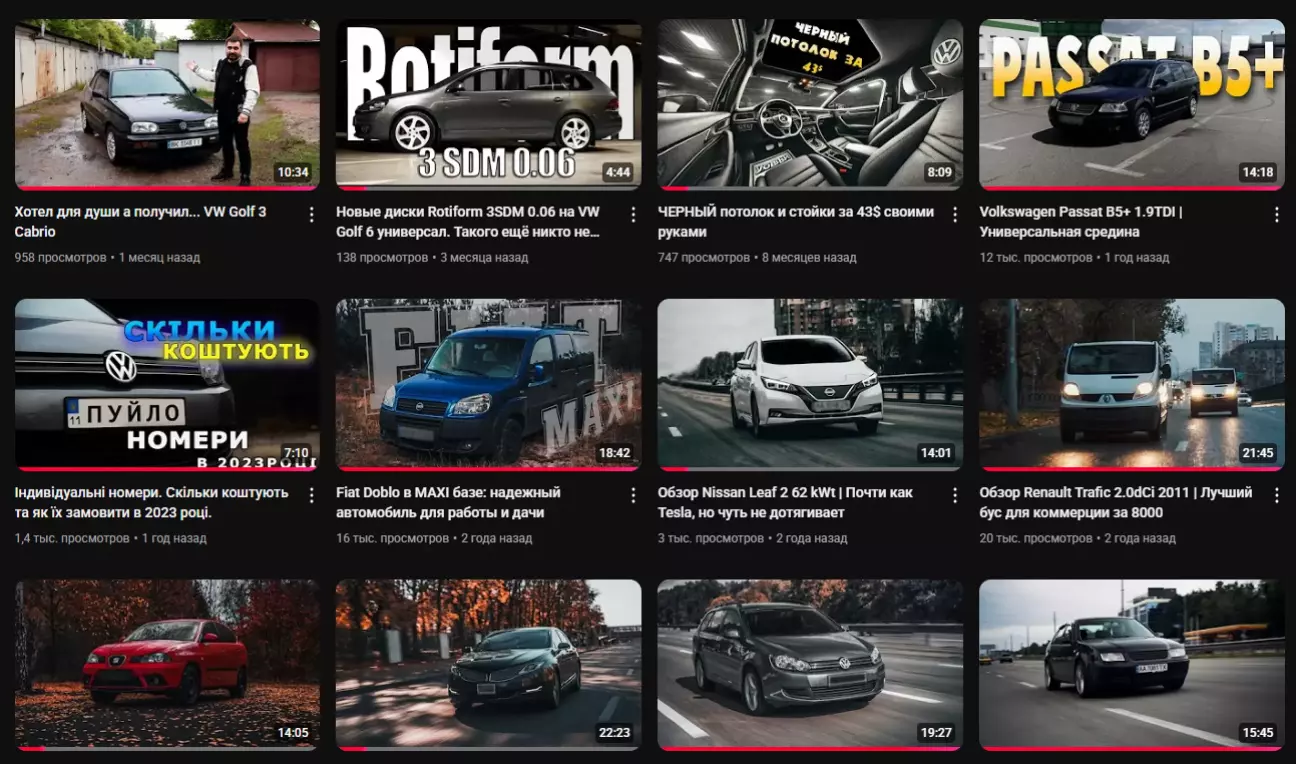Play the VW Golf 3 Cabrio thumbnail

click(167, 104)
